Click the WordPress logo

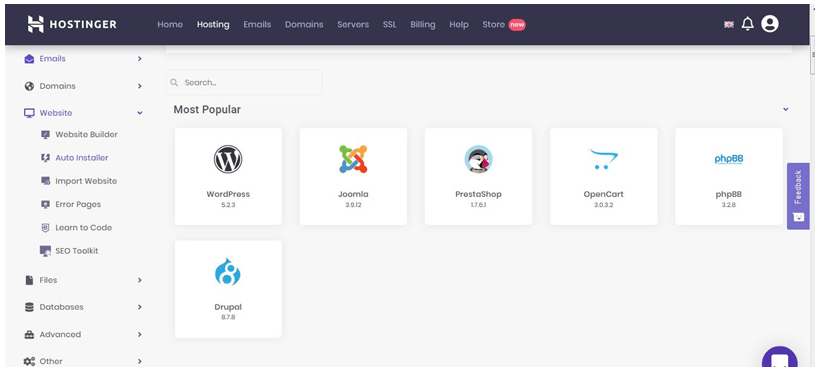coord(228,159)
